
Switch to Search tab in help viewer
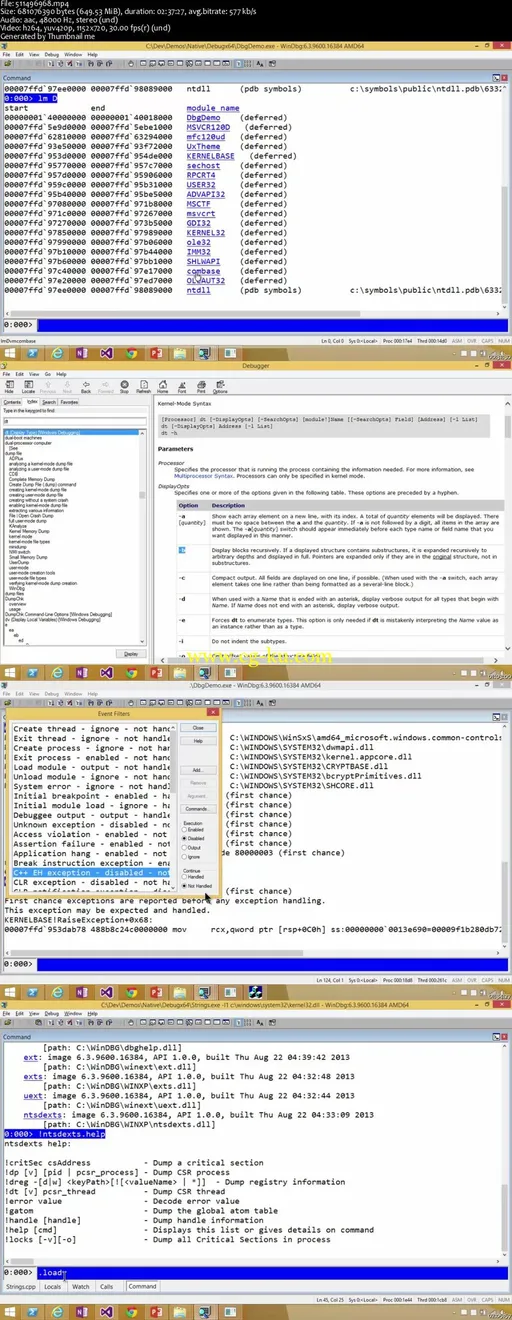pos(49,402)
